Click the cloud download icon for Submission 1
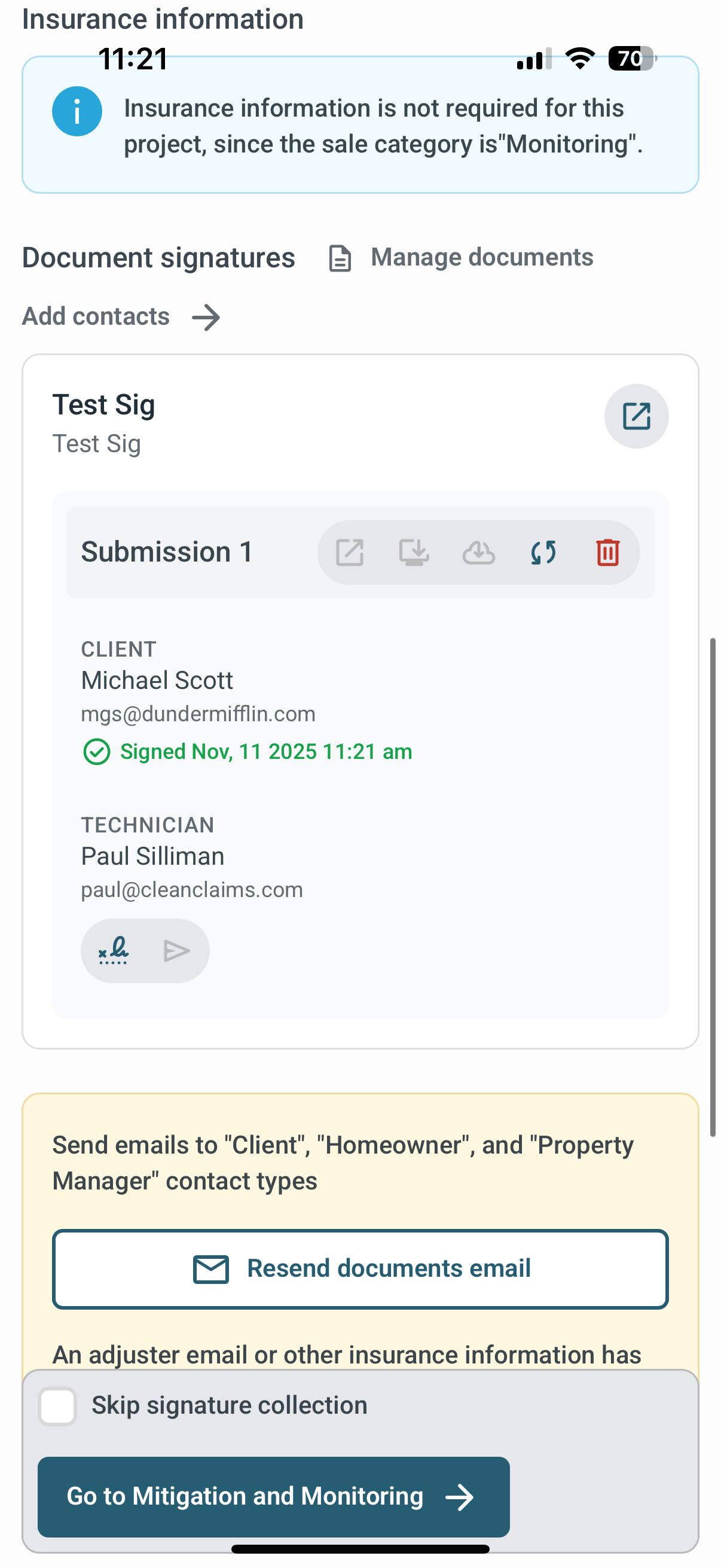Viewport: 721px width, 1568px height. coord(478,553)
